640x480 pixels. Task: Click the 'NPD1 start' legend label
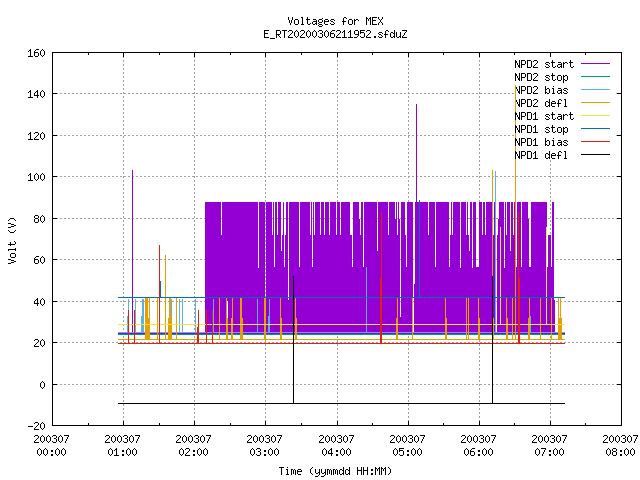pos(544,116)
